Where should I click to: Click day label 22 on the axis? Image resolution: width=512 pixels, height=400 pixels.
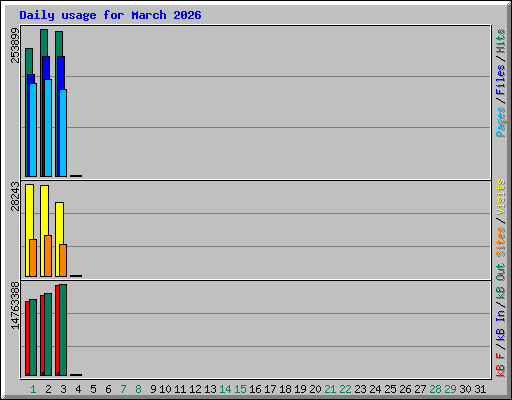[345, 389]
